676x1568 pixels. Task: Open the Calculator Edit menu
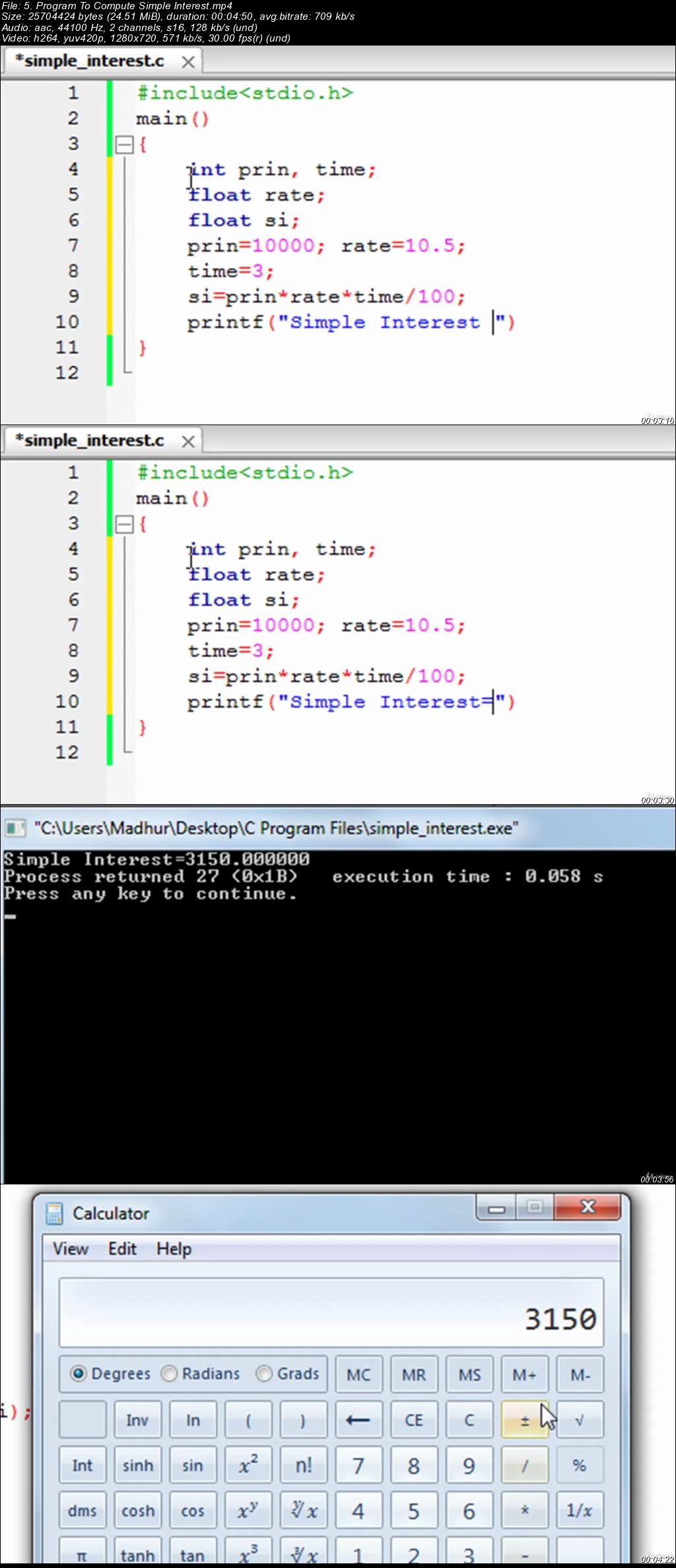point(122,1248)
